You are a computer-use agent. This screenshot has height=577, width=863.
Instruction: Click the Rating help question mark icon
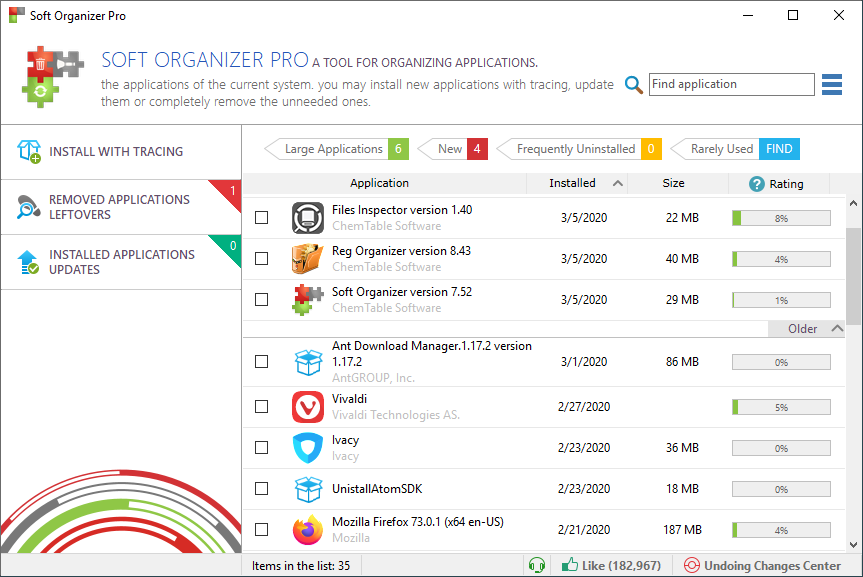point(757,184)
